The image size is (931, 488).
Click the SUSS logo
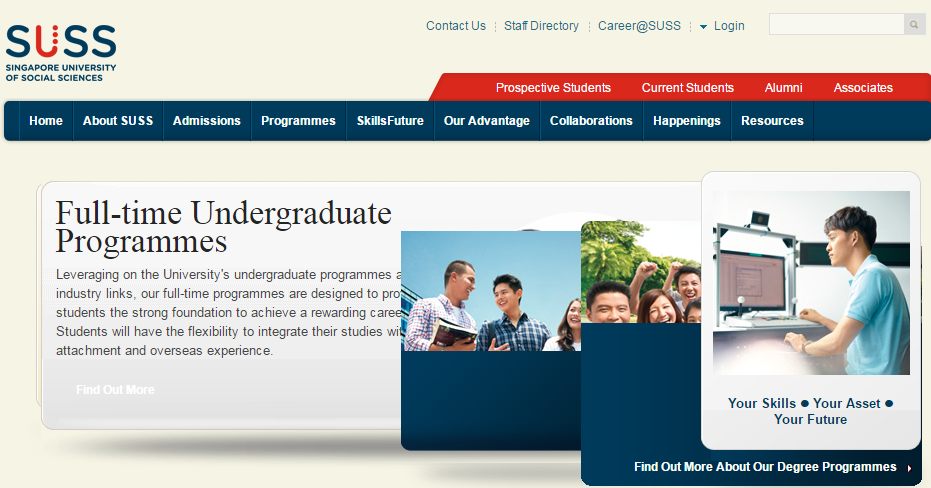[61, 51]
